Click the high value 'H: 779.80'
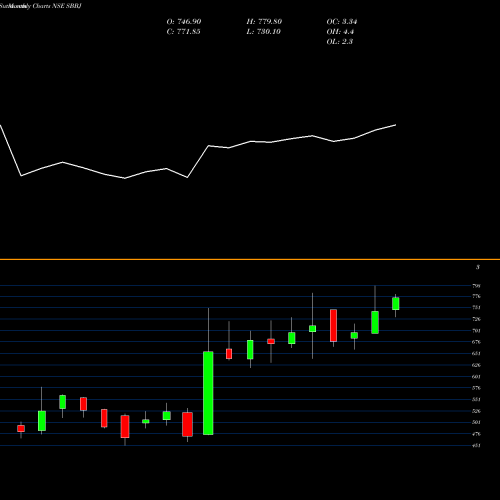The image size is (500, 500). [264, 22]
